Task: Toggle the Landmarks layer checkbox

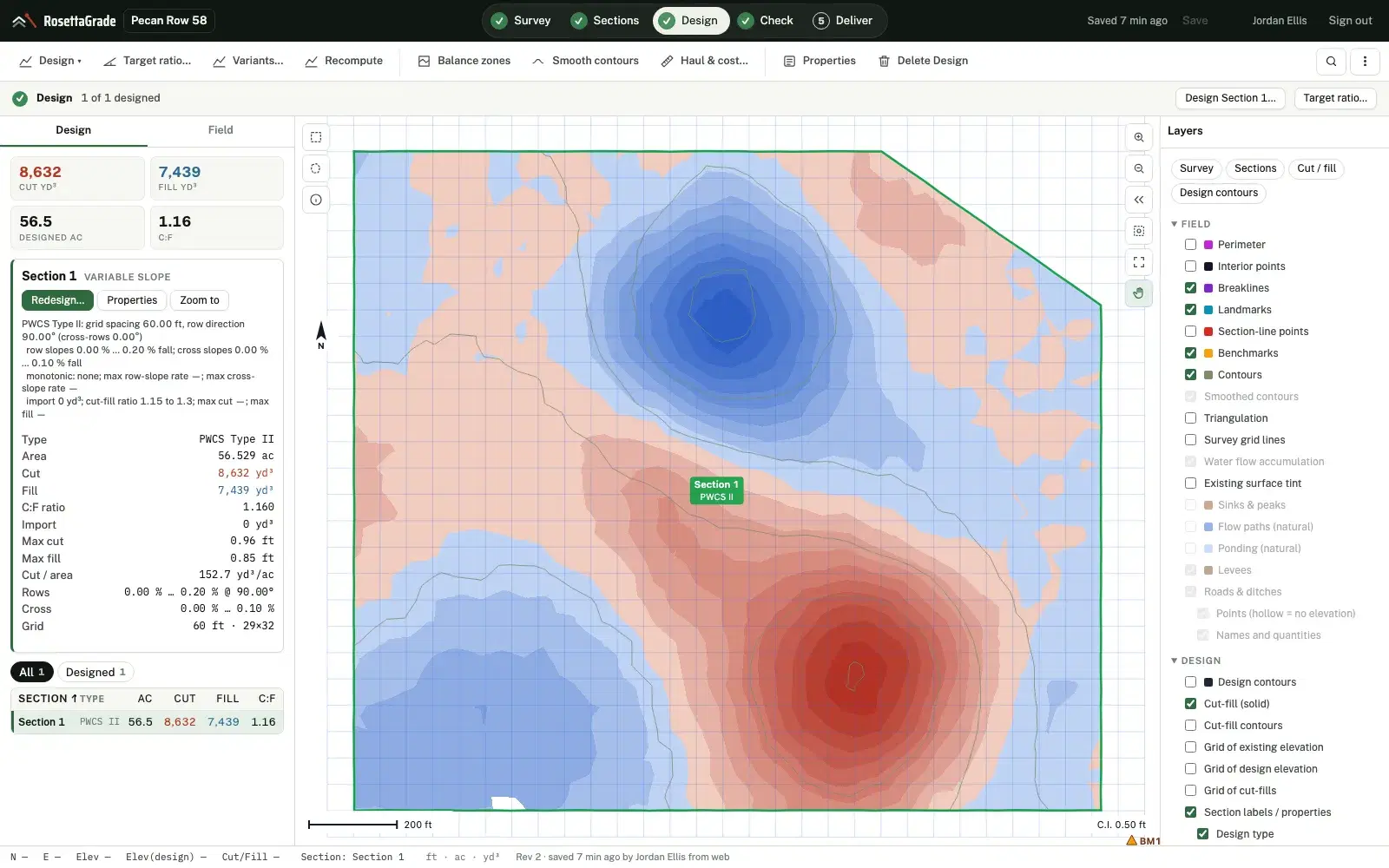Action: (1191, 310)
